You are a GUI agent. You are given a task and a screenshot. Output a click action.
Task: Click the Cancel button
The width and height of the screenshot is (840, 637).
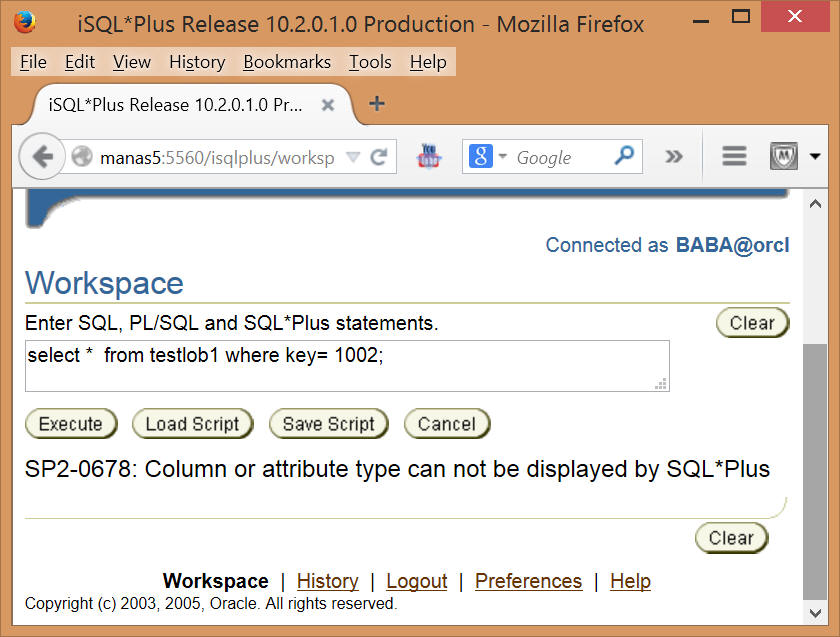point(447,424)
